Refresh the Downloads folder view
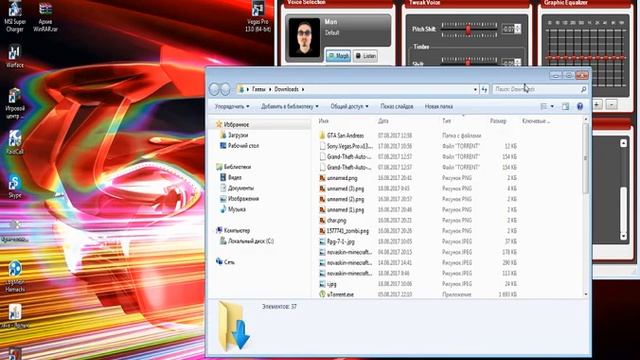This screenshot has height=360, width=640. [x=484, y=89]
